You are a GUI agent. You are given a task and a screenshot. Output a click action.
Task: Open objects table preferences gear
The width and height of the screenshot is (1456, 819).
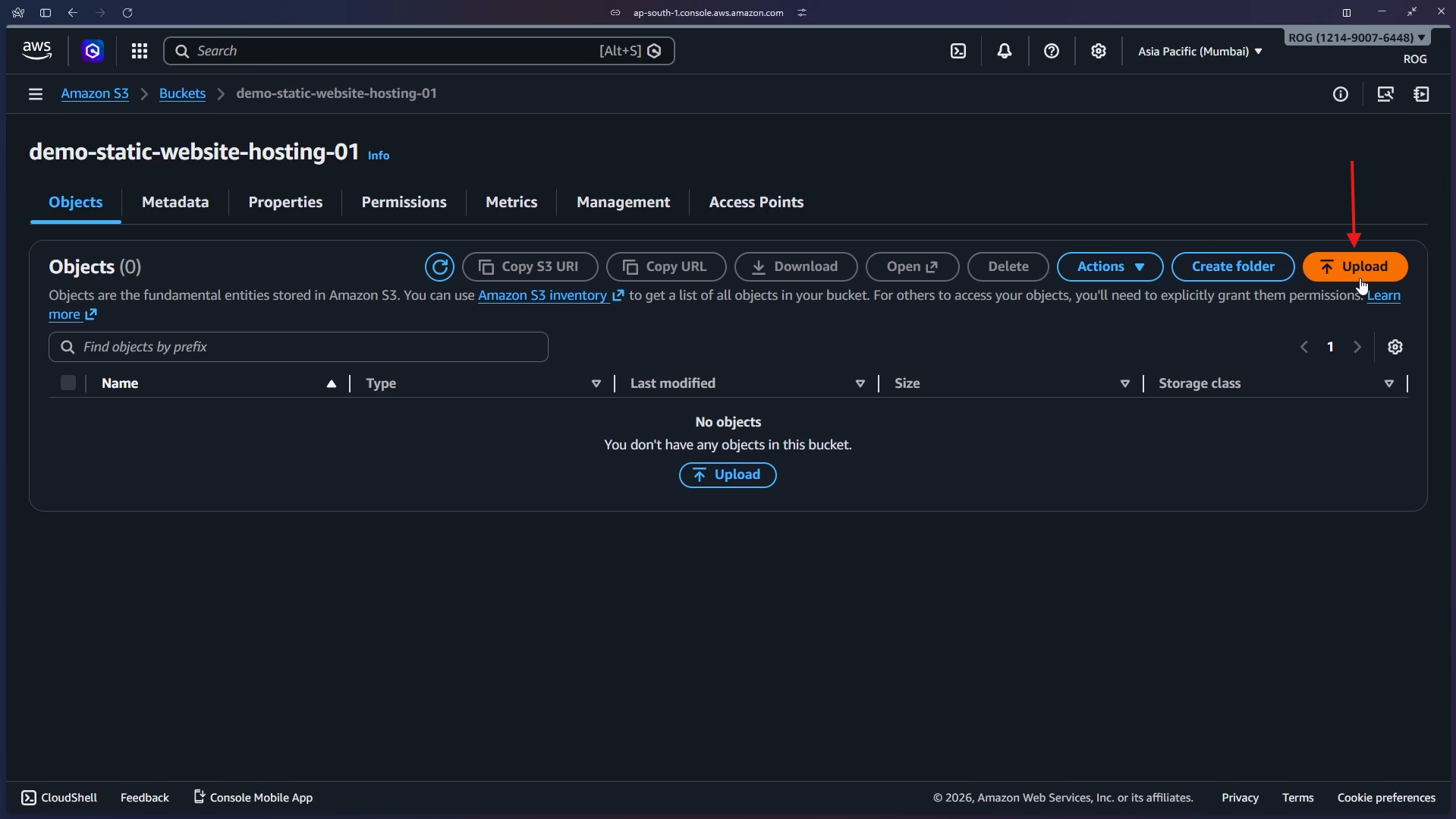coord(1395,346)
